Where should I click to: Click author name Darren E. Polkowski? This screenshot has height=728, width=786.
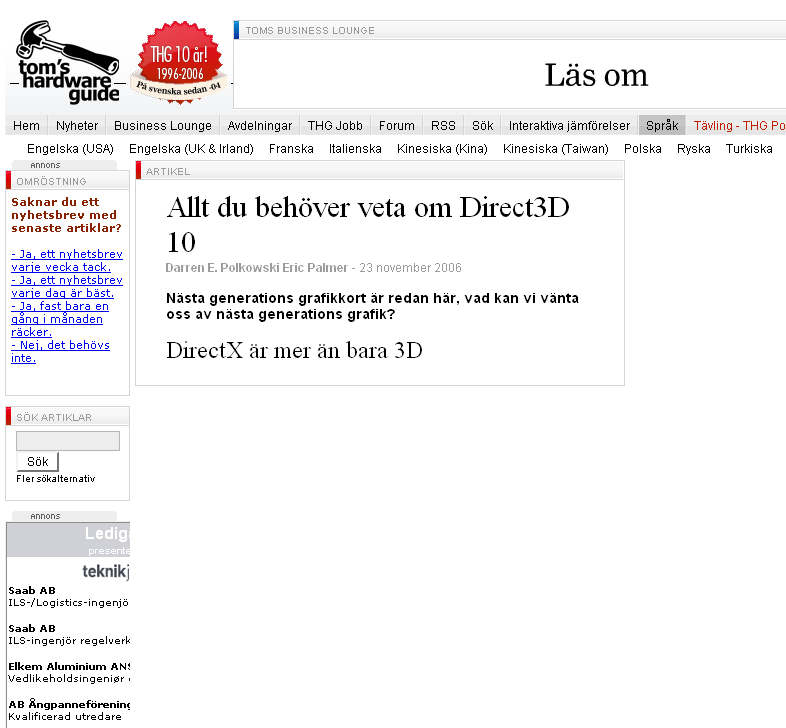click(x=223, y=268)
